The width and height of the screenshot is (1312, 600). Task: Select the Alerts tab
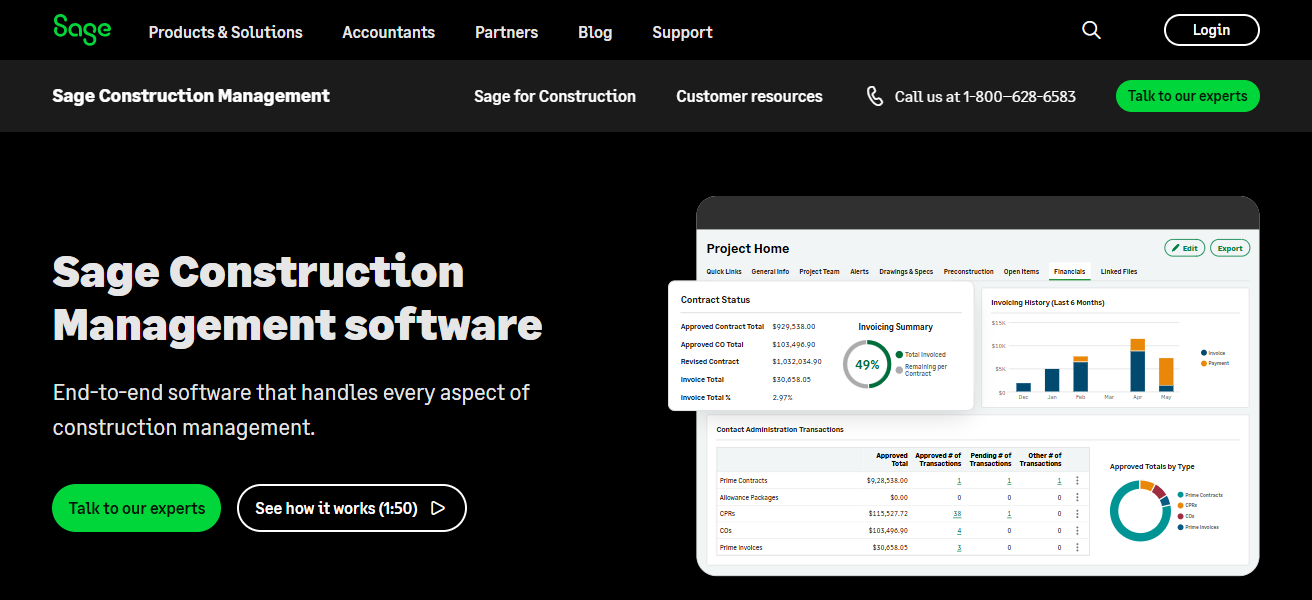pos(859,272)
